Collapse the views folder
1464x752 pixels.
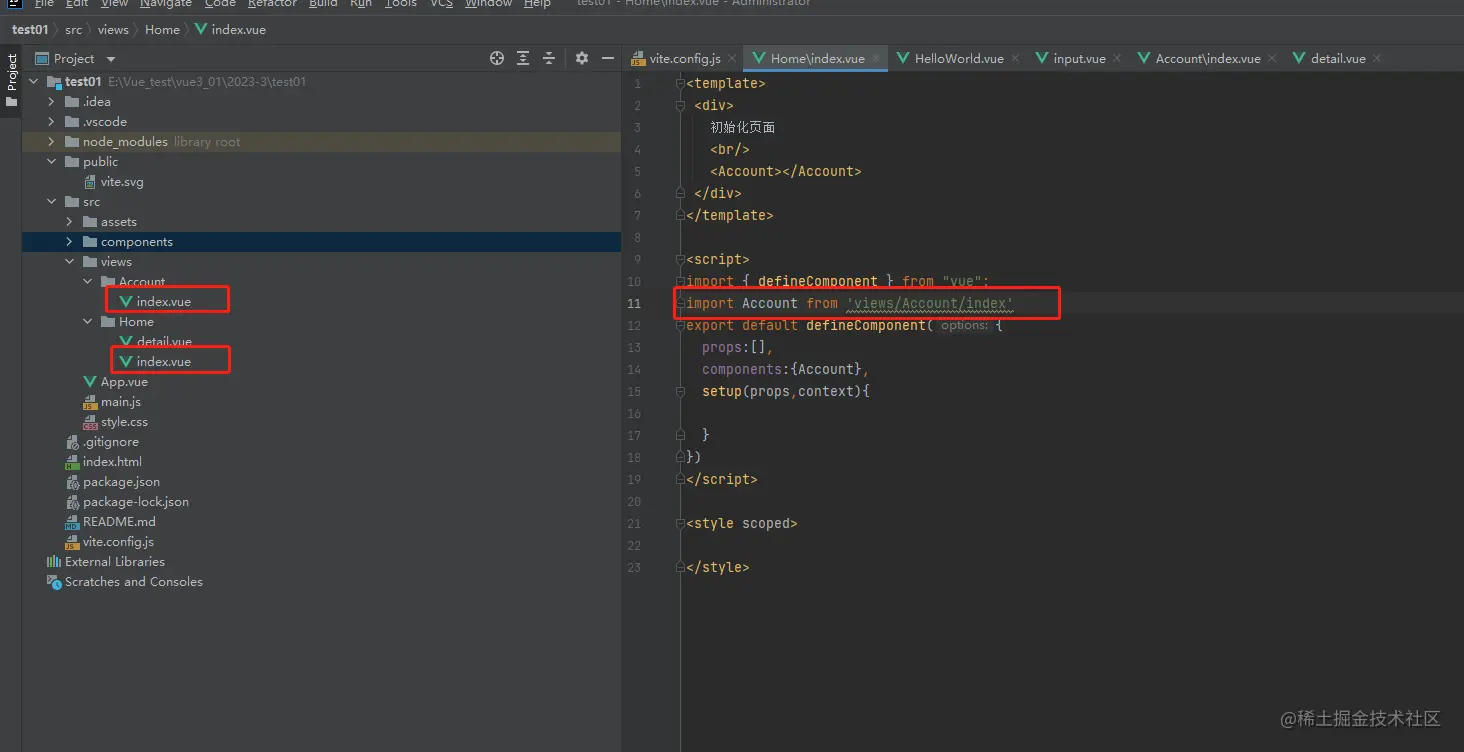[70, 262]
